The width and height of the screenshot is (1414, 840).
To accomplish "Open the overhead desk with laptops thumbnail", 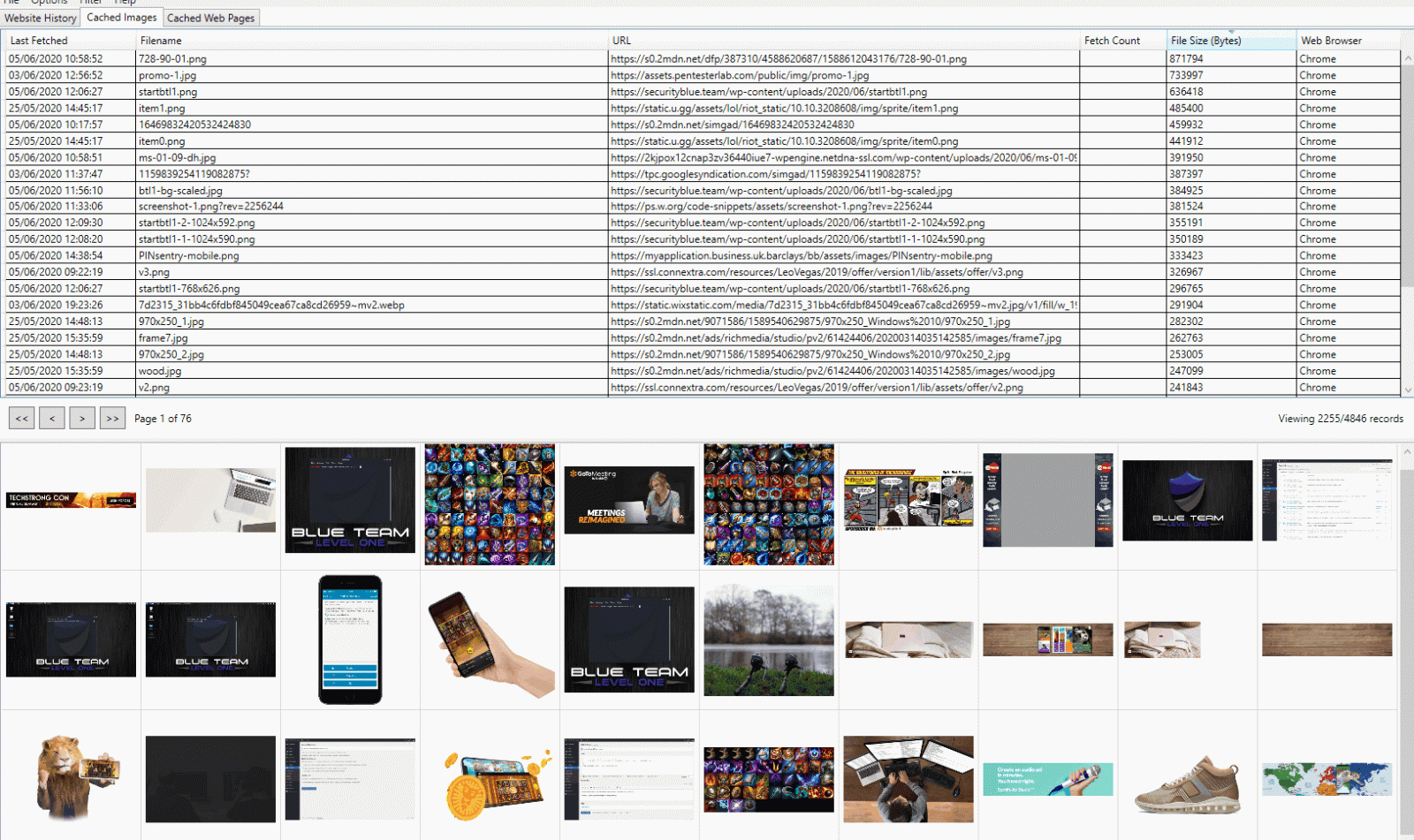I will [x=908, y=779].
